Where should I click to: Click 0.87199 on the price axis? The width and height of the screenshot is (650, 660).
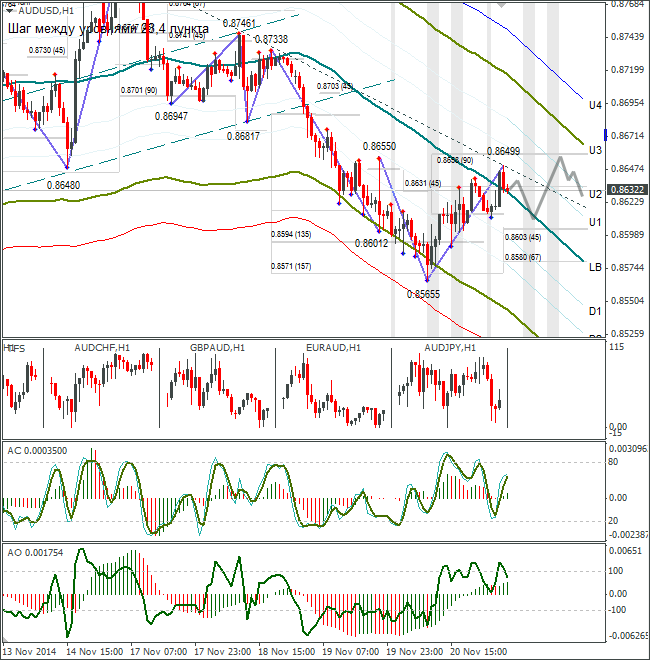pos(627,69)
